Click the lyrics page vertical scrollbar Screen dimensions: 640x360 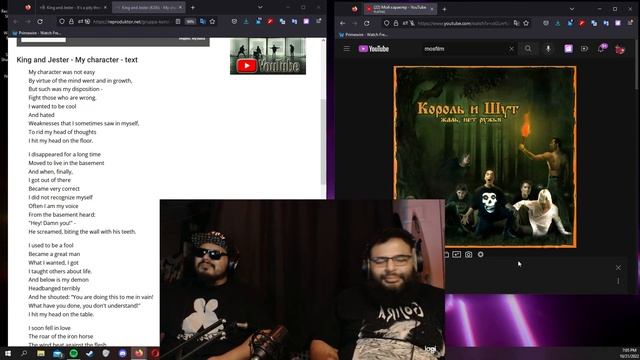(x=323, y=141)
